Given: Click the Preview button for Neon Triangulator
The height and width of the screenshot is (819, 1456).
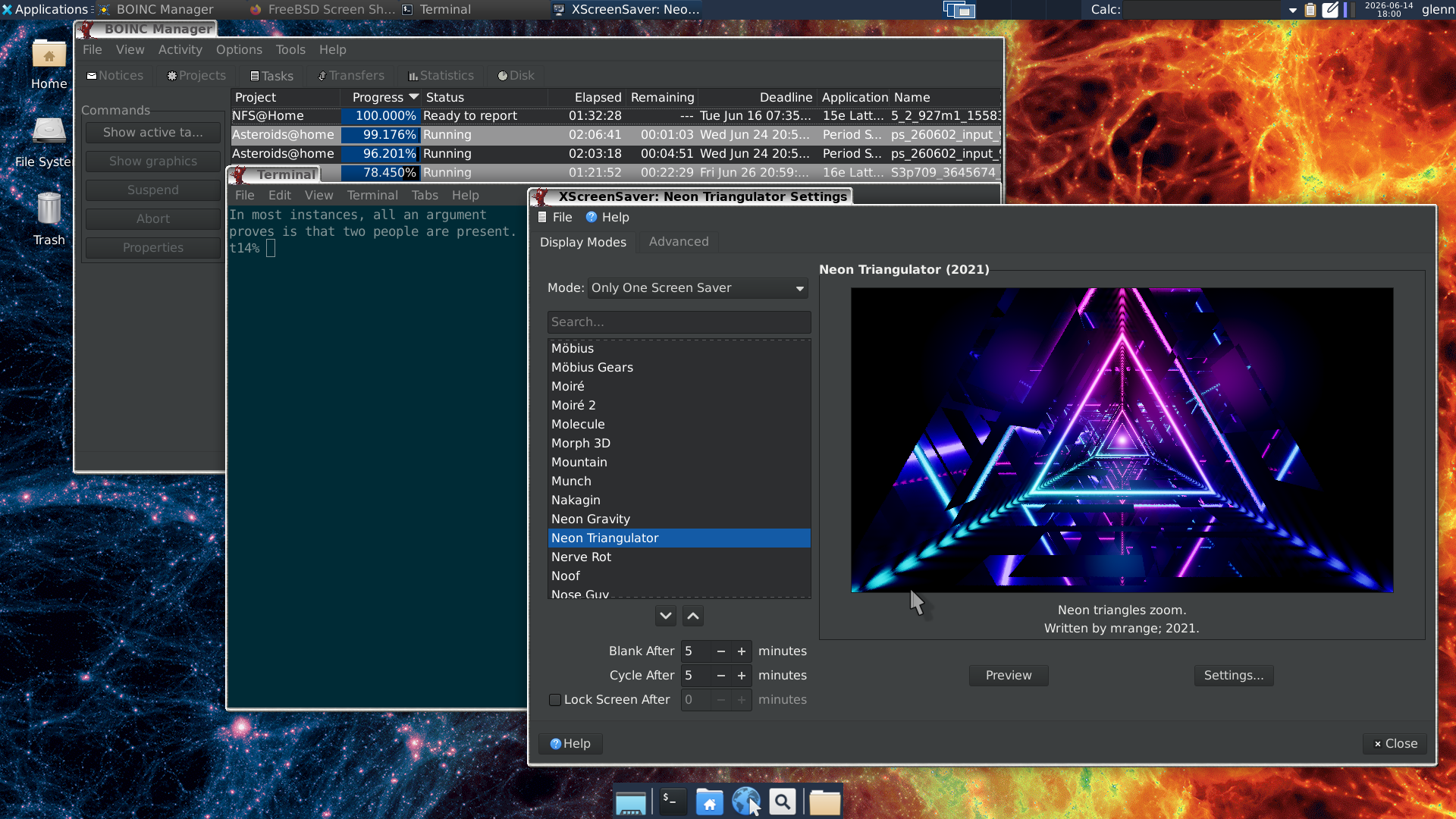Looking at the screenshot, I should pos(1009,676).
